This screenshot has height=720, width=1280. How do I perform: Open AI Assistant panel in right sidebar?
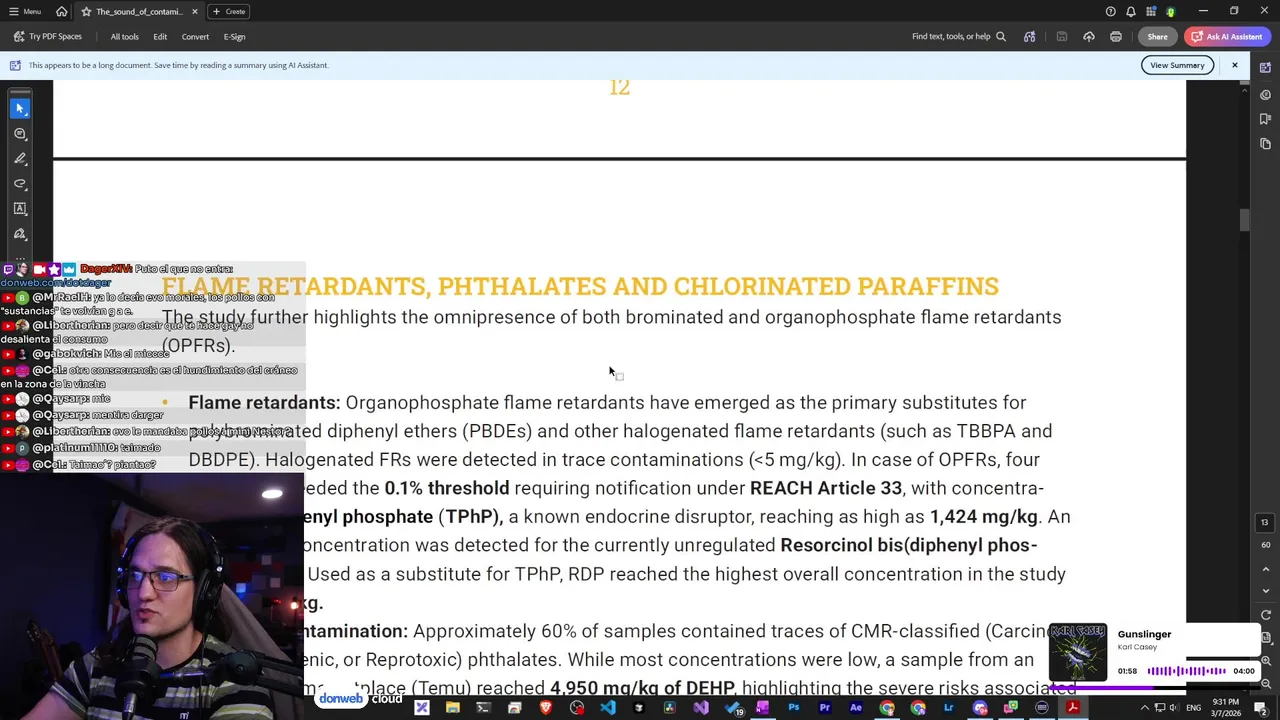pyautogui.click(x=1265, y=67)
